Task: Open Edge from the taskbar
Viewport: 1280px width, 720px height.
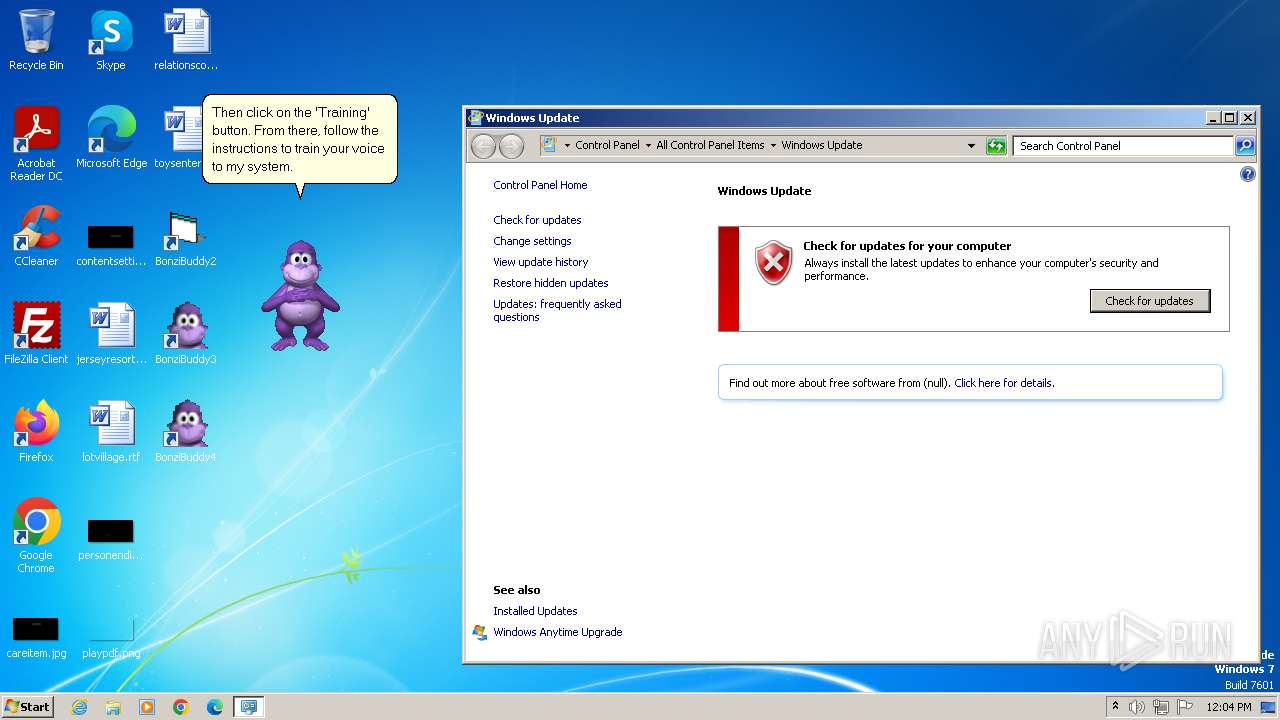Action: [x=214, y=707]
